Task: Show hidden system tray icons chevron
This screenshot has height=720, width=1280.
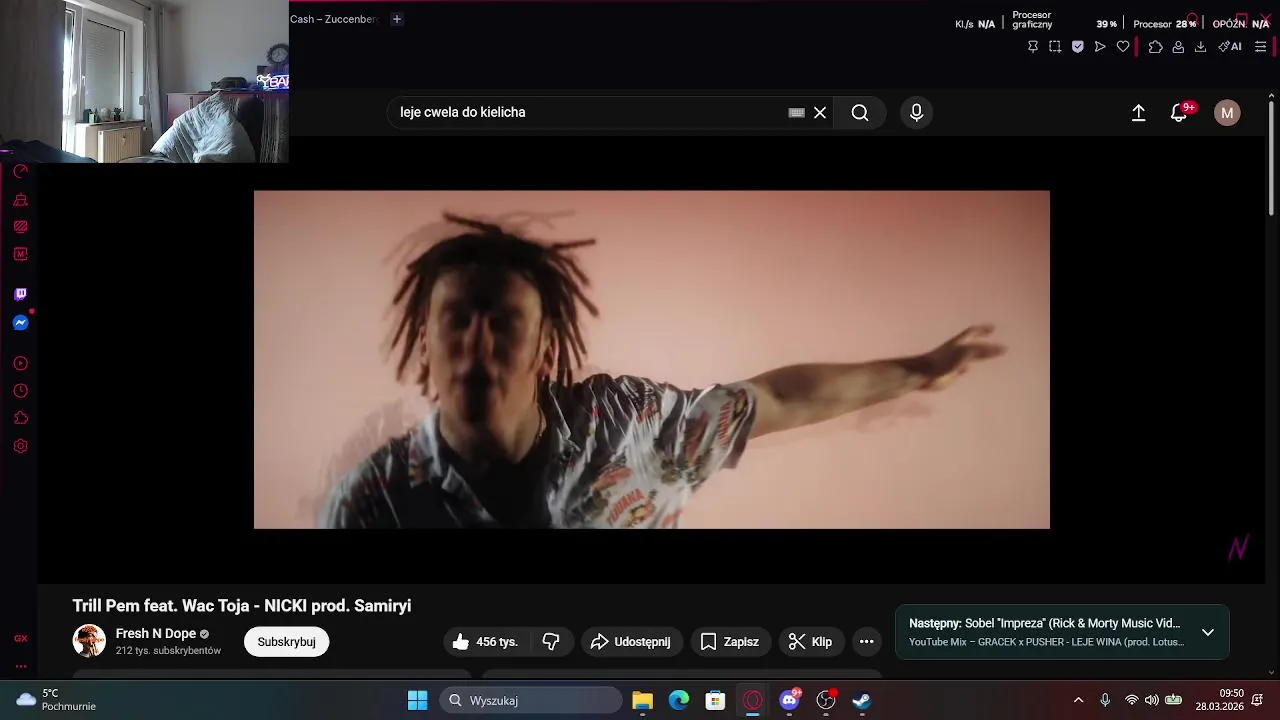Action: click(1078, 700)
